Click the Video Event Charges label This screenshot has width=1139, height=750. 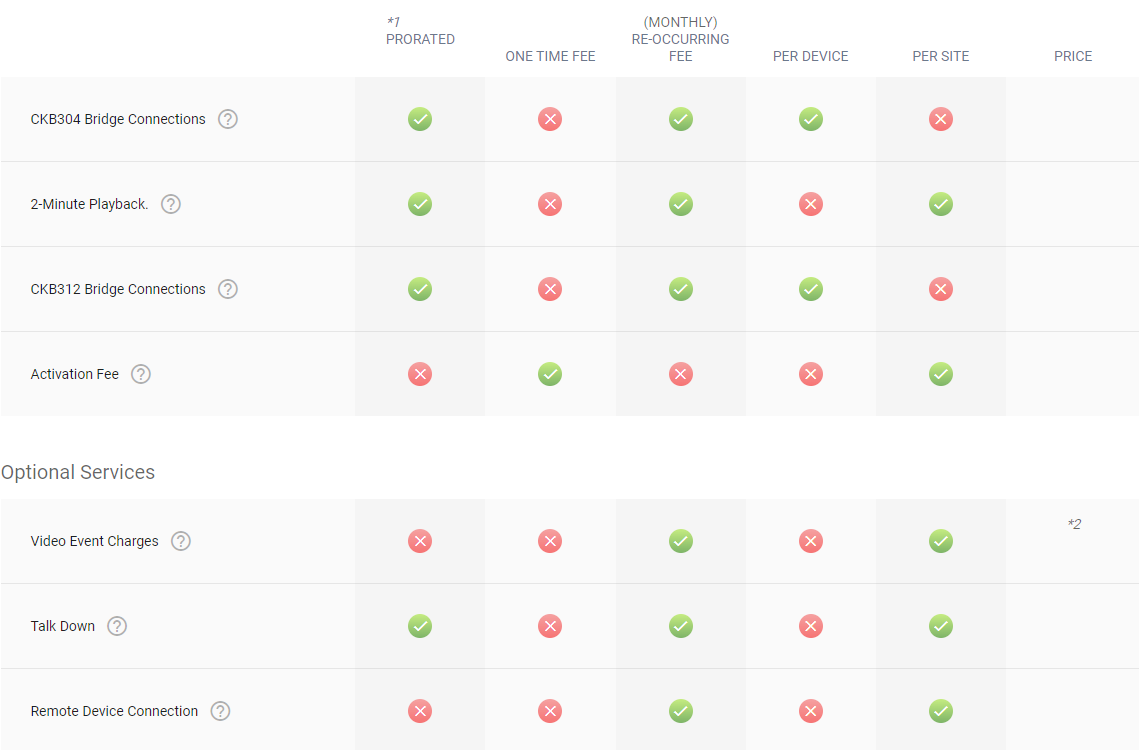(x=94, y=541)
